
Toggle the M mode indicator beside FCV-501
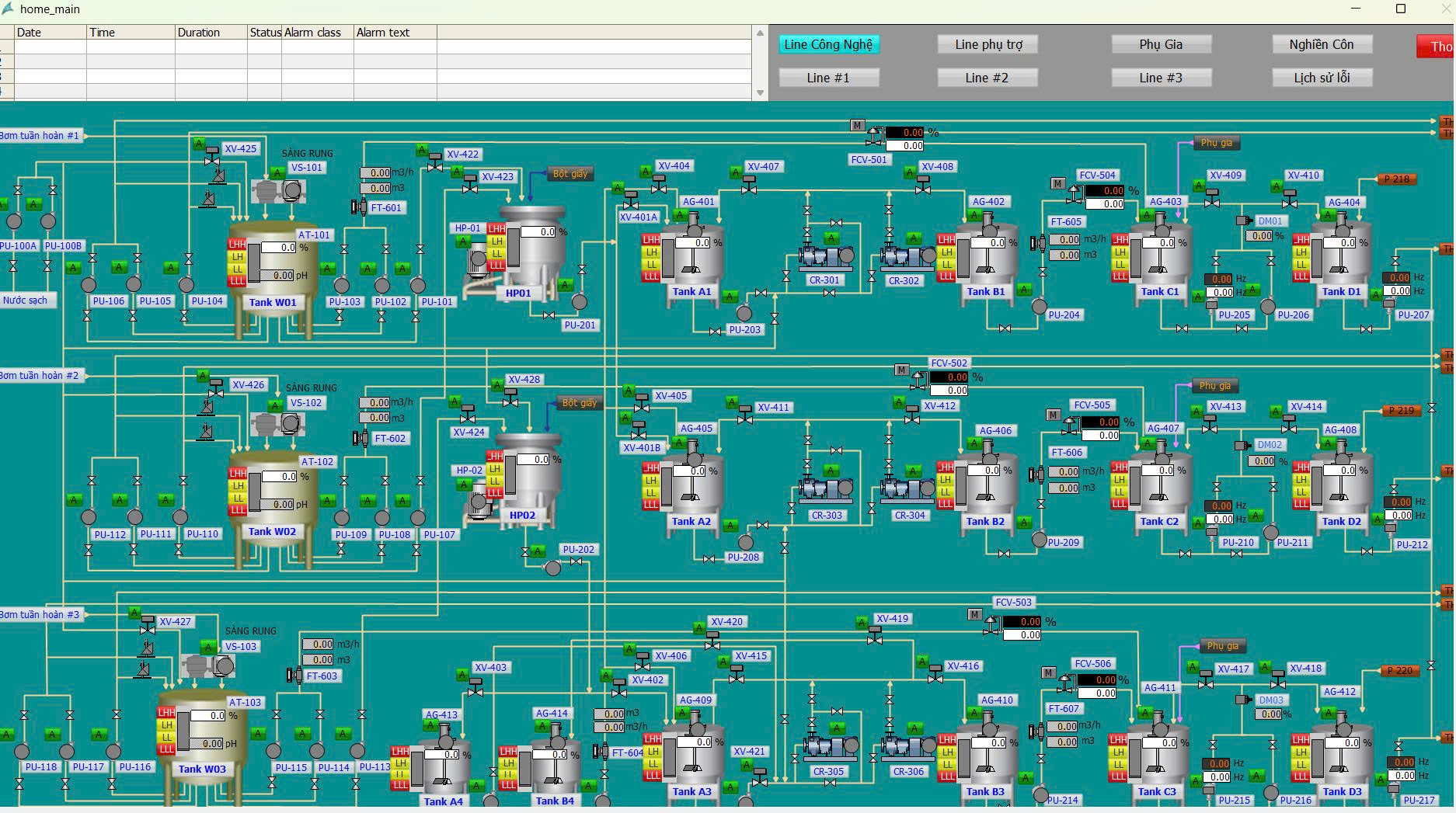click(x=857, y=125)
